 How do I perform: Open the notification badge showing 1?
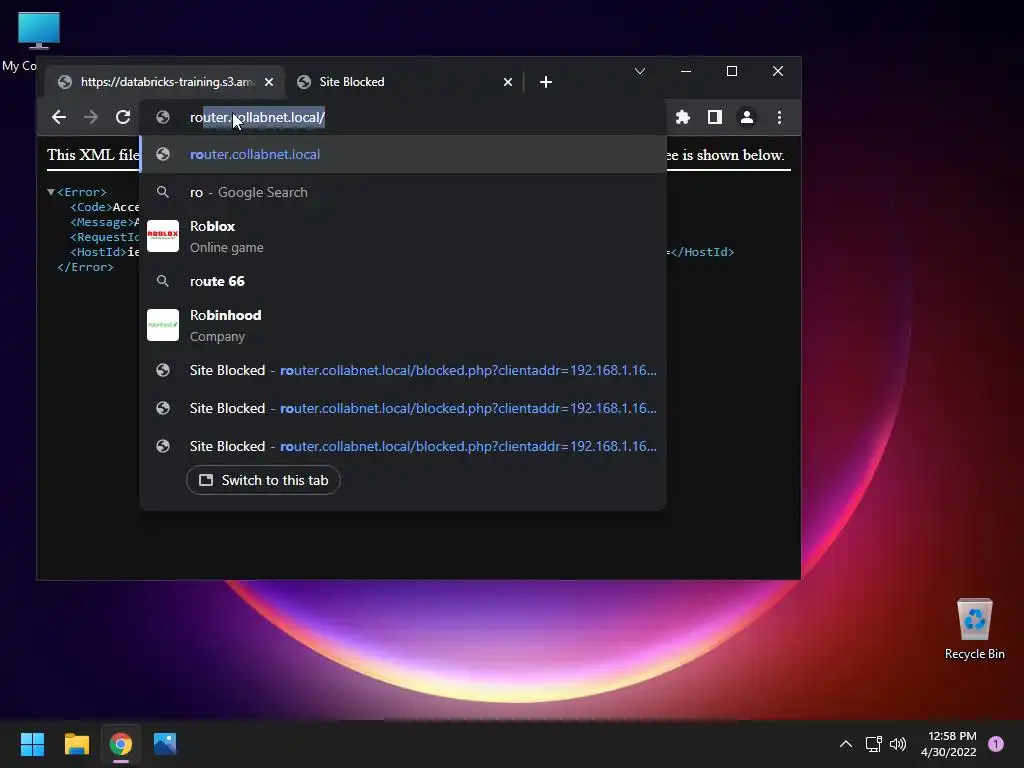click(x=996, y=744)
